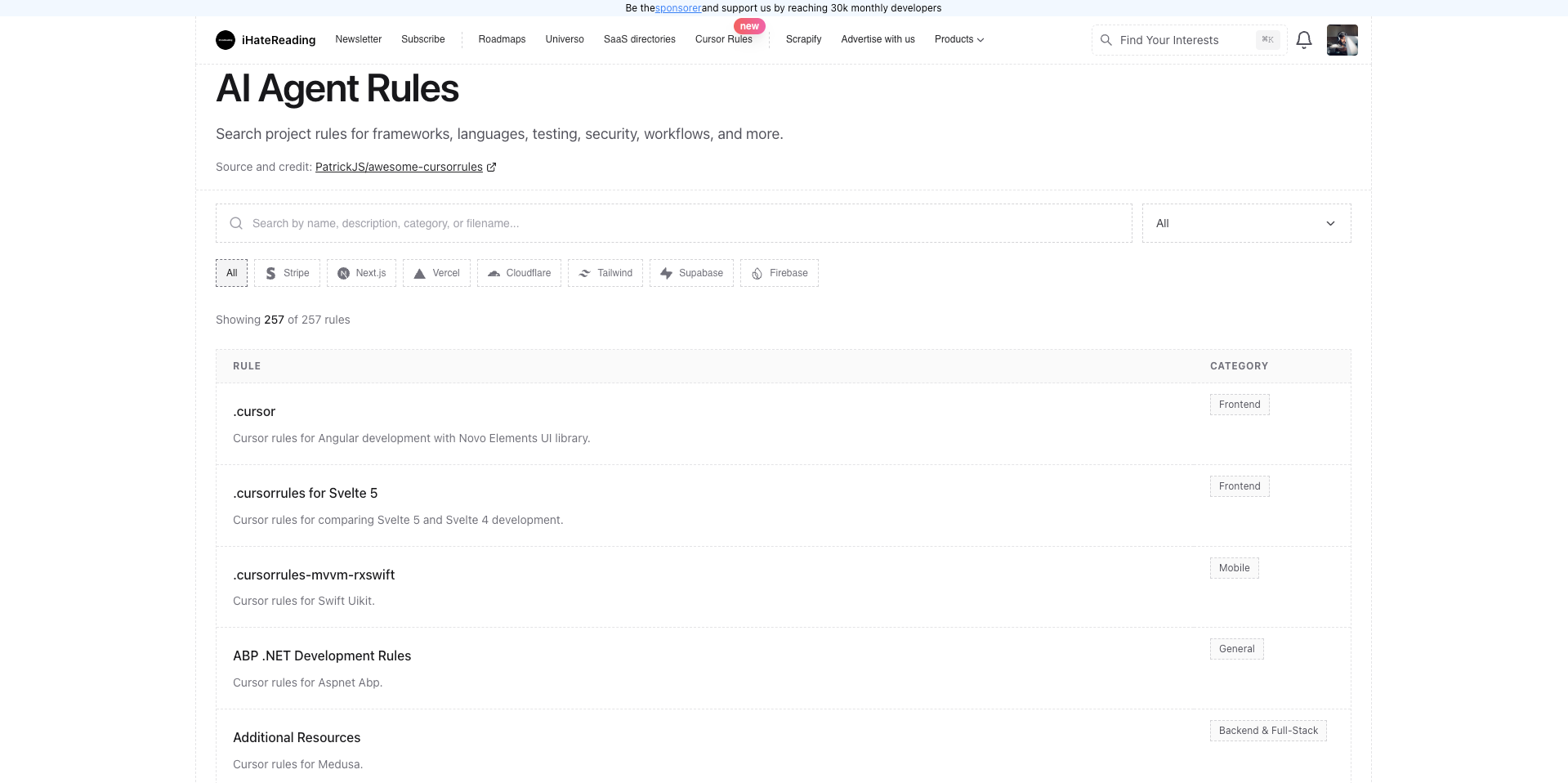The width and height of the screenshot is (1568, 783).
Task: Open the PatrickJS/awesome-cursorrules source link
Action: click(x=399, y=167)
